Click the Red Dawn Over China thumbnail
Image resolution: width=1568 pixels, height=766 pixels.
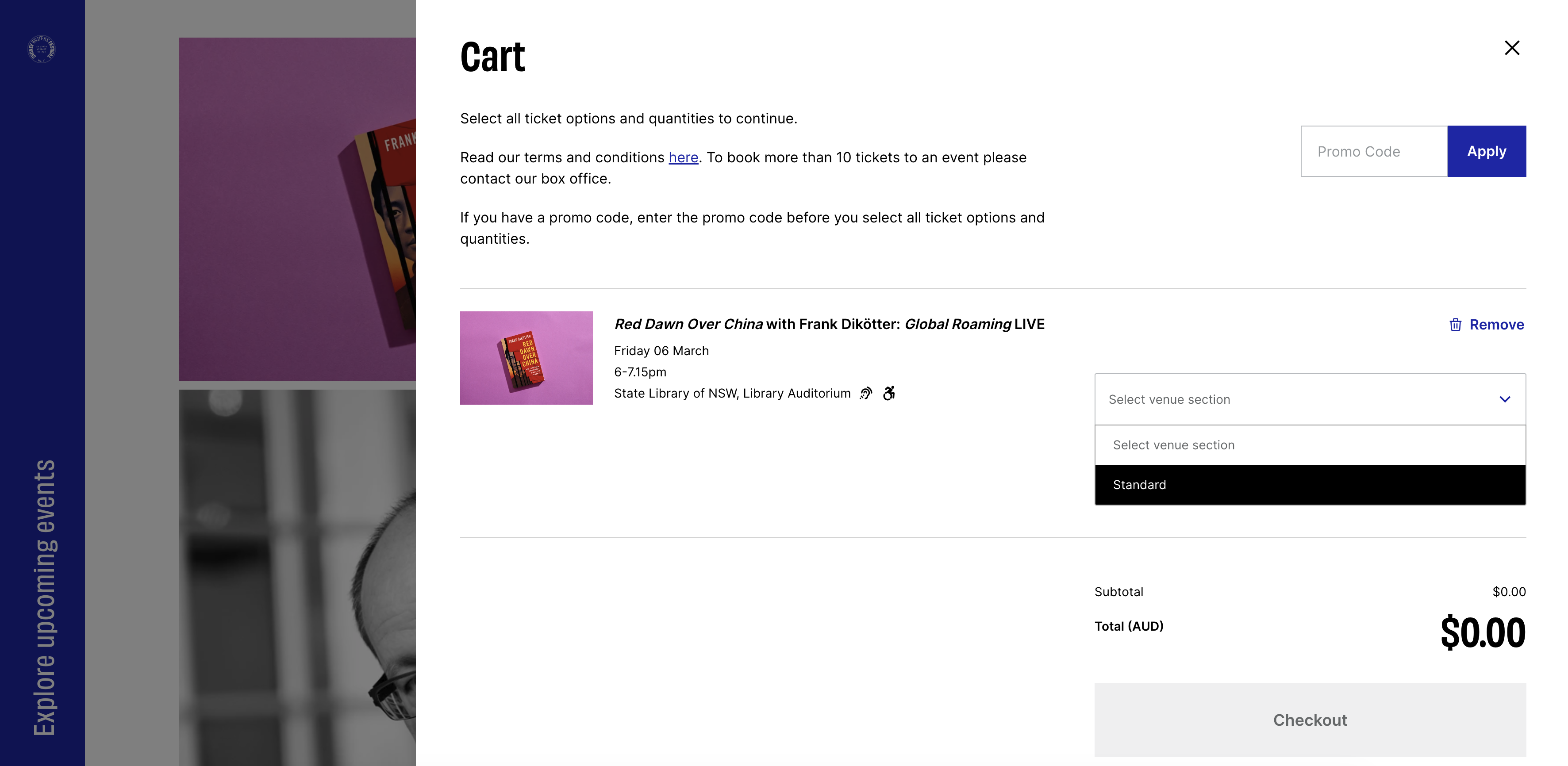tap(526, 358)
